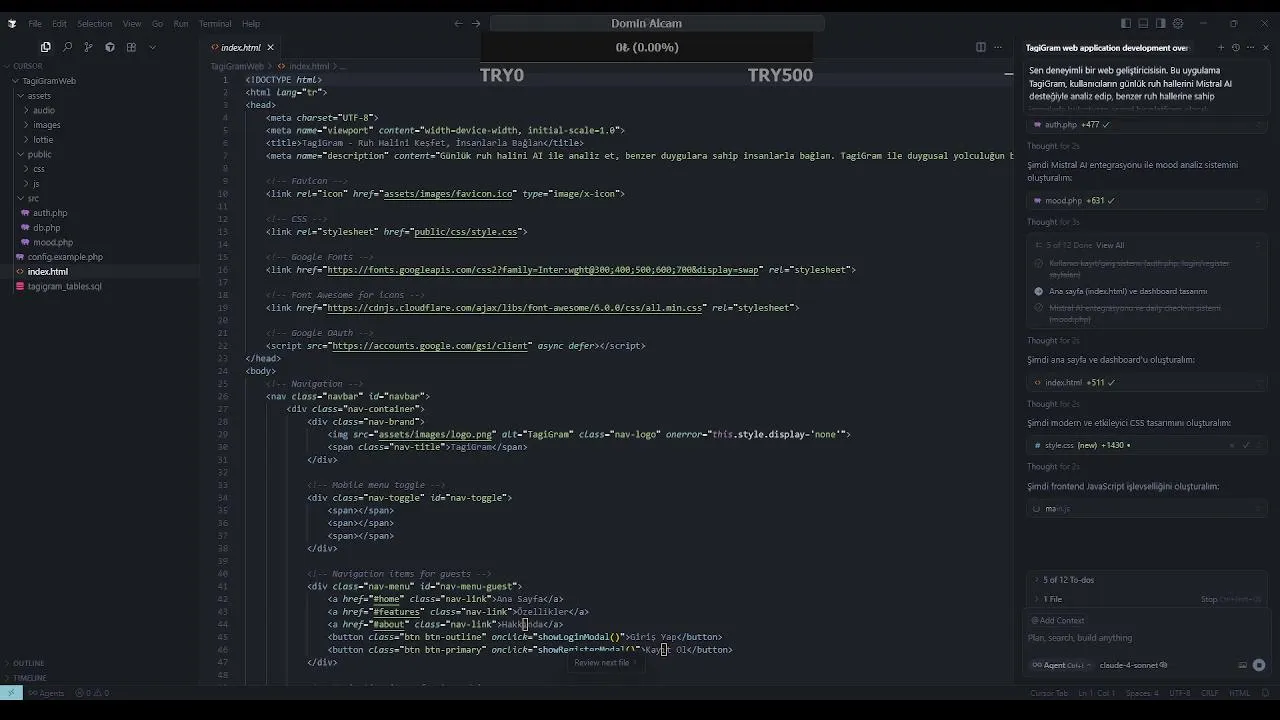Open the Agents status bar item
1280x720 pixels.
(x=46, y=693)
